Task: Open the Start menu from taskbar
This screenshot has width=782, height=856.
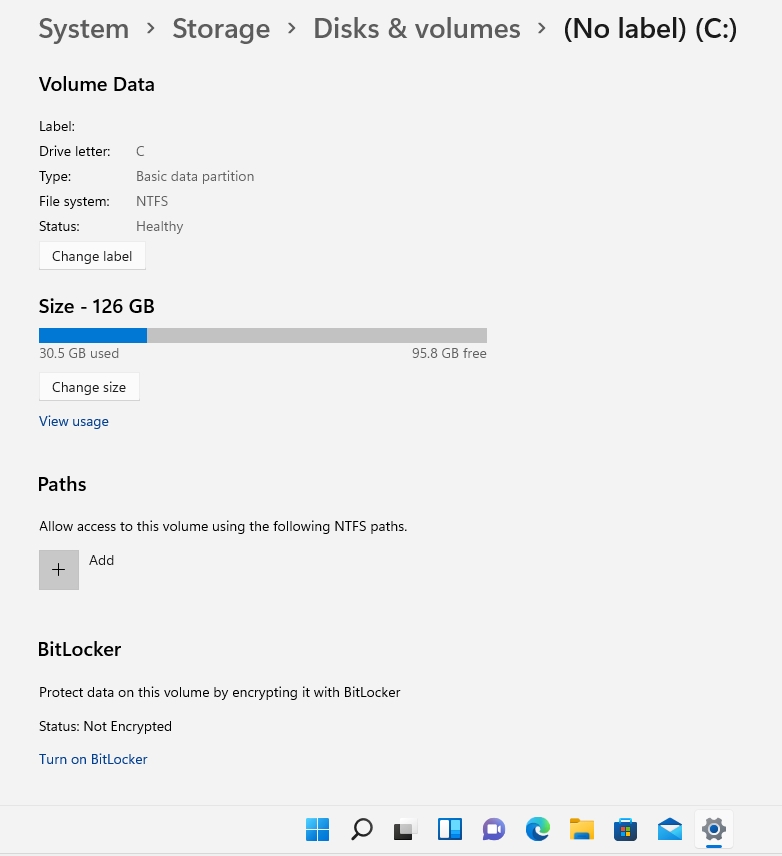Action: tap(317, 829)
